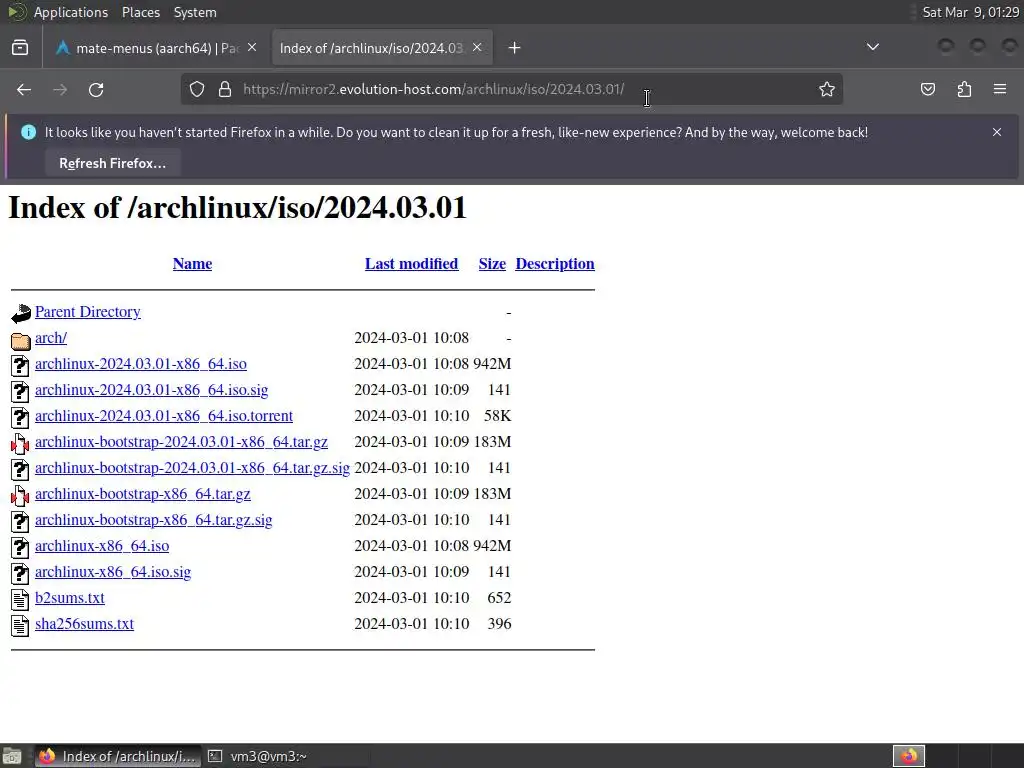Viewport: 1024px width, 768px height.
Task: Select Firefox Index of /archlinux taskbar entry
Action: click(x=118, y=756)
